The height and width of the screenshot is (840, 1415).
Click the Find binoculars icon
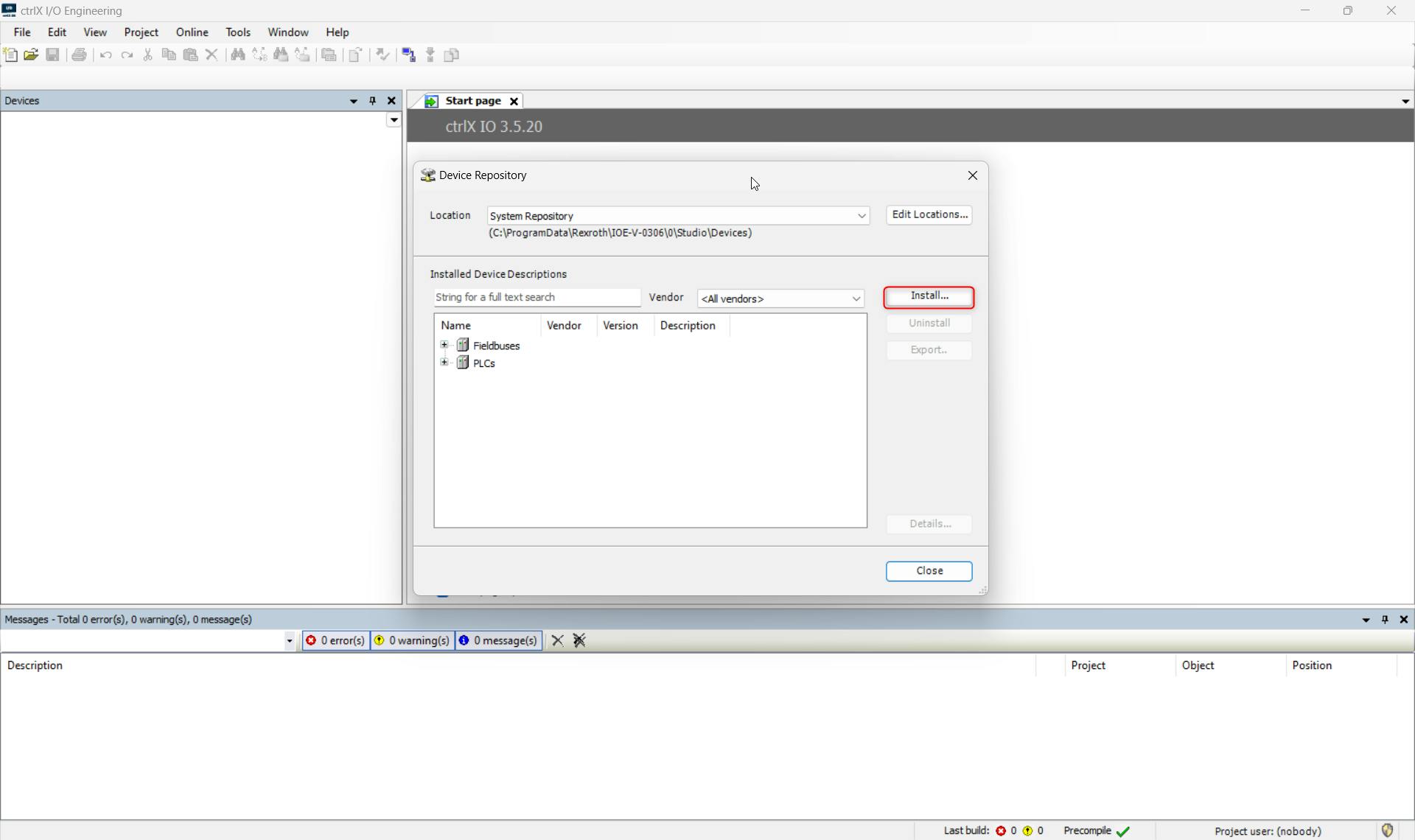tap(237, 55)
